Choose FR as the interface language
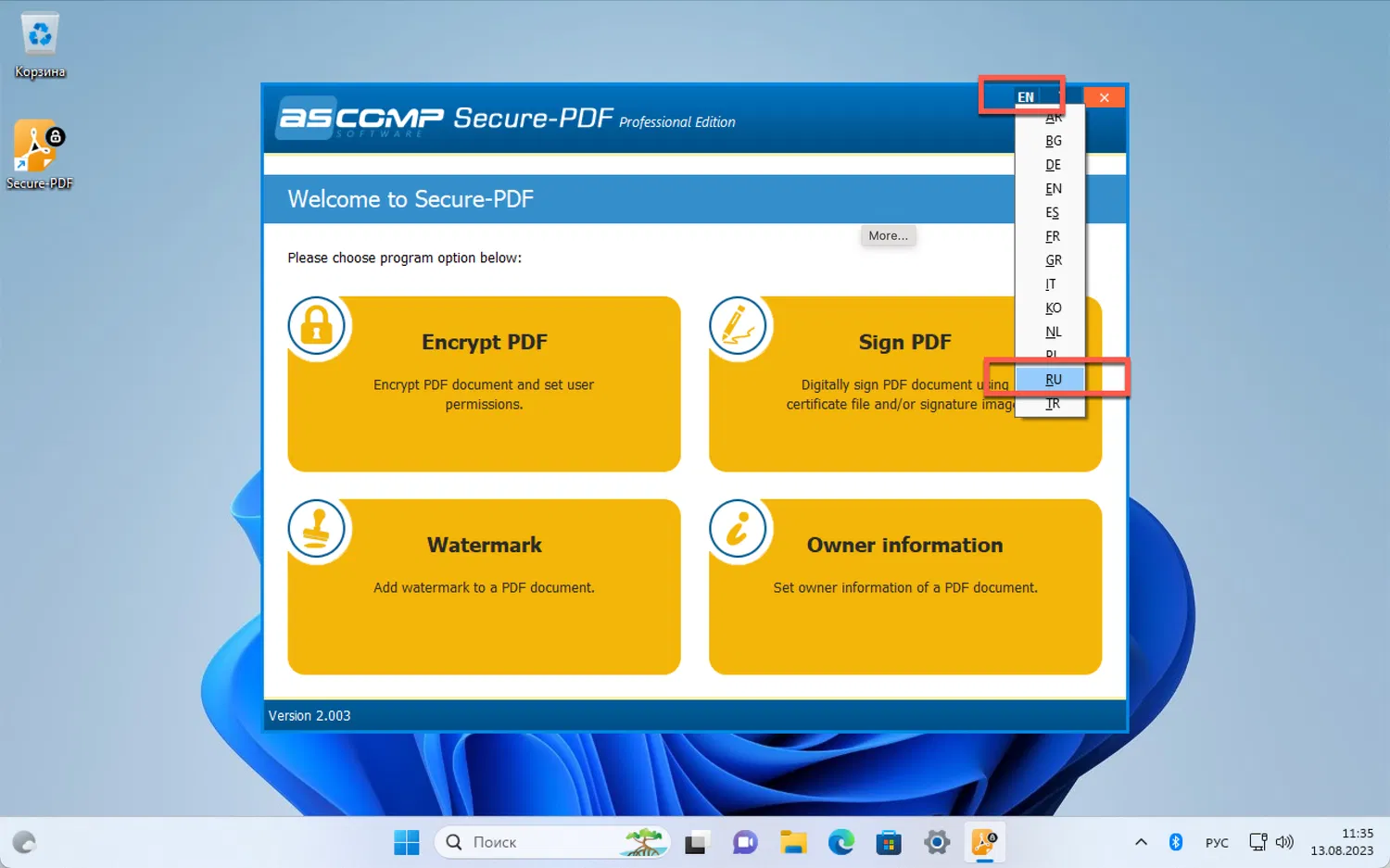1390x868 pixels. click(x=1052, y=235)
